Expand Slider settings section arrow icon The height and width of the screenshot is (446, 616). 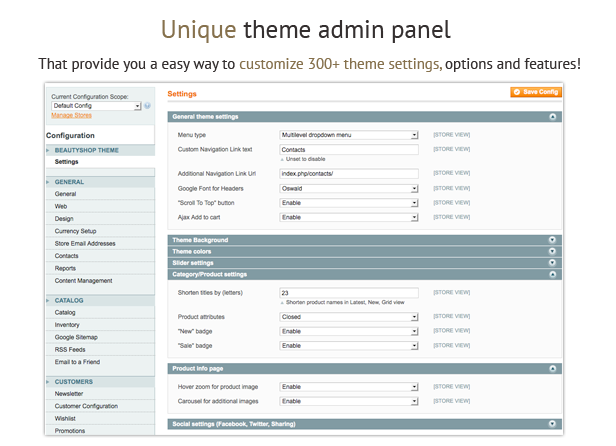click(x=553, y=263)
